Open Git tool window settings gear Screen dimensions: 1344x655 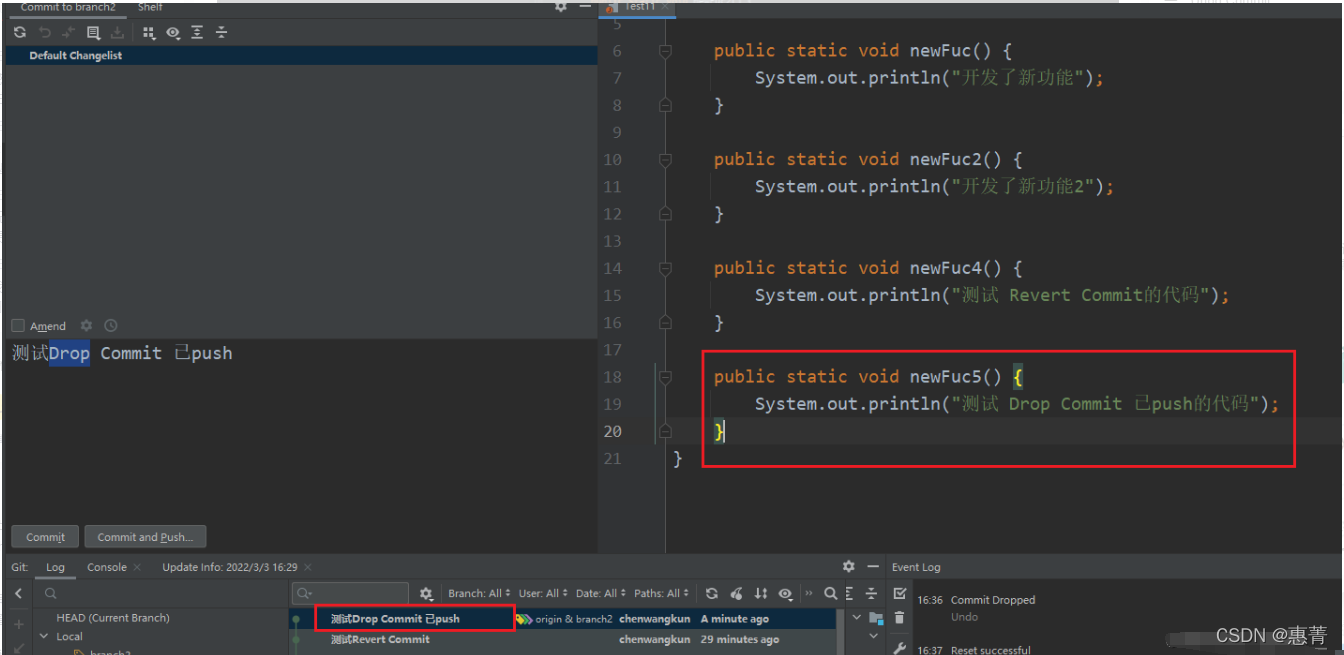tap(849, 566)
